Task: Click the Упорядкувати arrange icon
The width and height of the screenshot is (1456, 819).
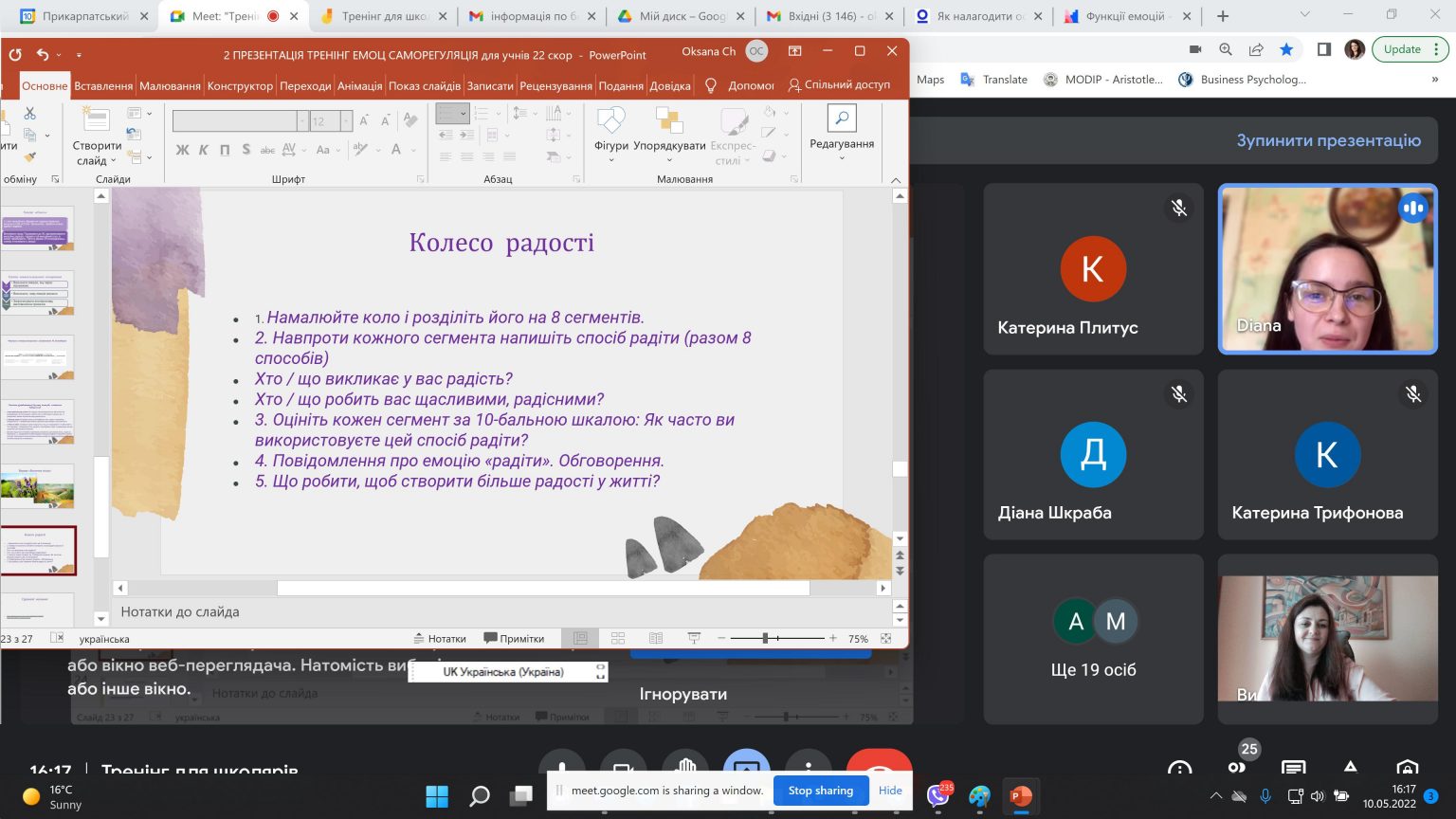Action: 669,121
